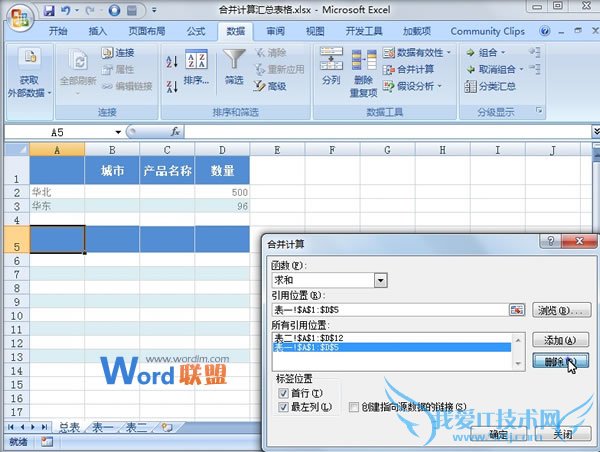Image resolution: width=600 pixels, height=452 pixels.
Task: Enable Create links to source data (创建指向源数据的链接)
Action: (354, 407)
